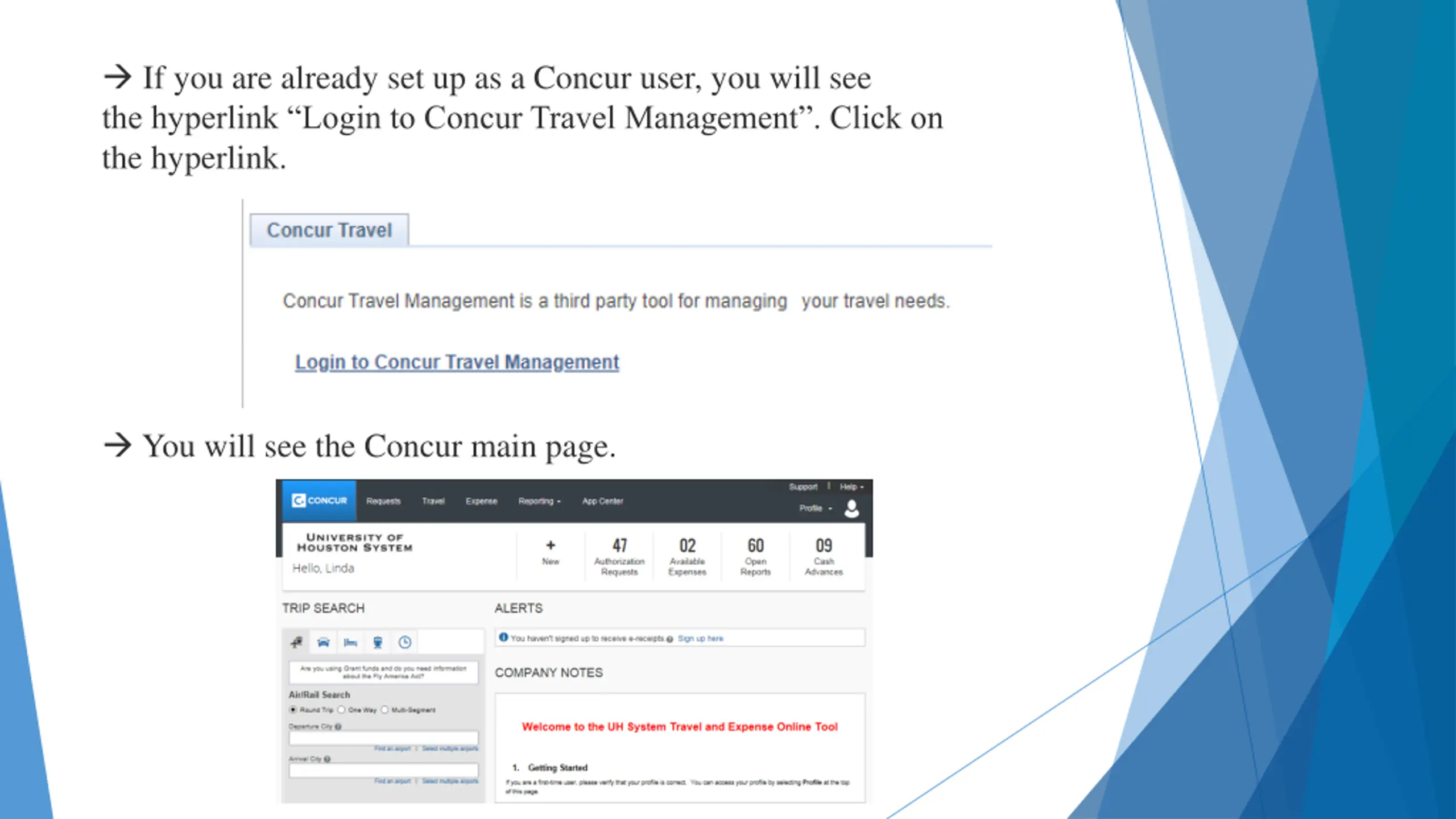Click the Grant funds Fly America notice box

coord(383,672)
